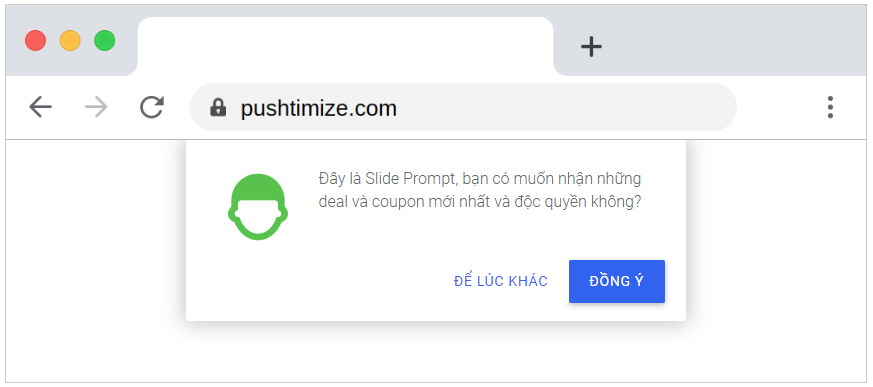Click blank page area below the prompt
Screen dimensions: 873x387
pos(436,352)
